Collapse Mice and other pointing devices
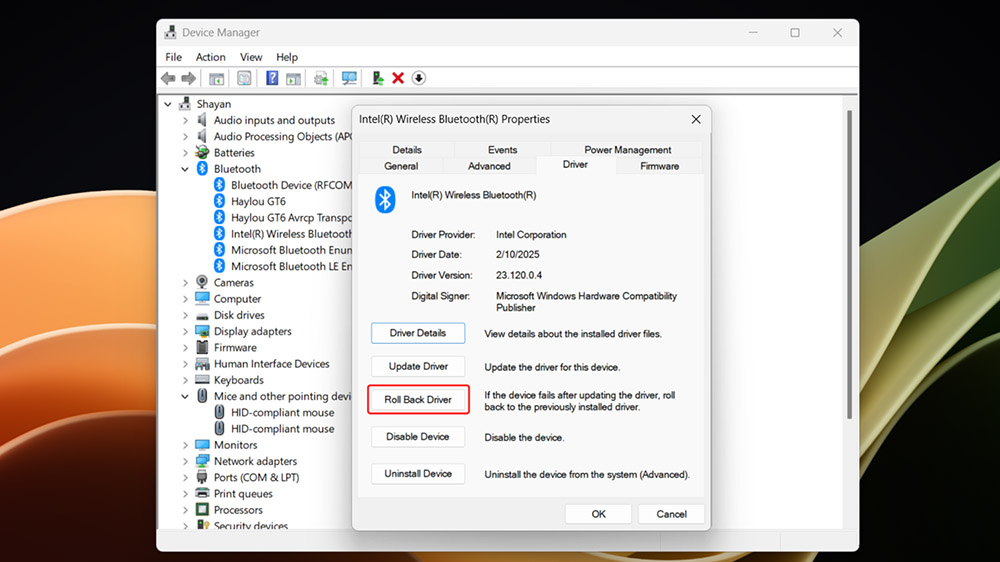Viewport: 1000px width, 562px height. 185,396
